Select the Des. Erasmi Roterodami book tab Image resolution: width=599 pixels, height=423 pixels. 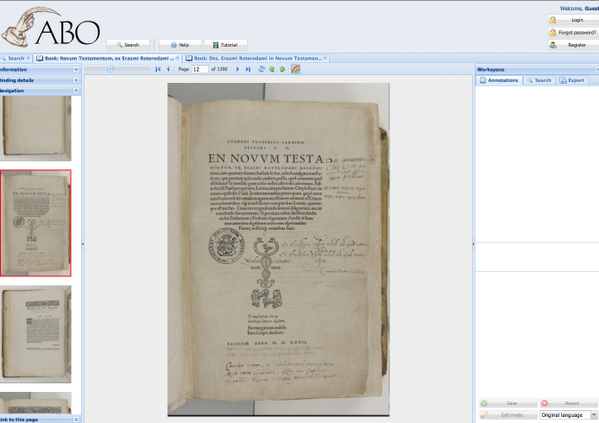coord(257,58)
